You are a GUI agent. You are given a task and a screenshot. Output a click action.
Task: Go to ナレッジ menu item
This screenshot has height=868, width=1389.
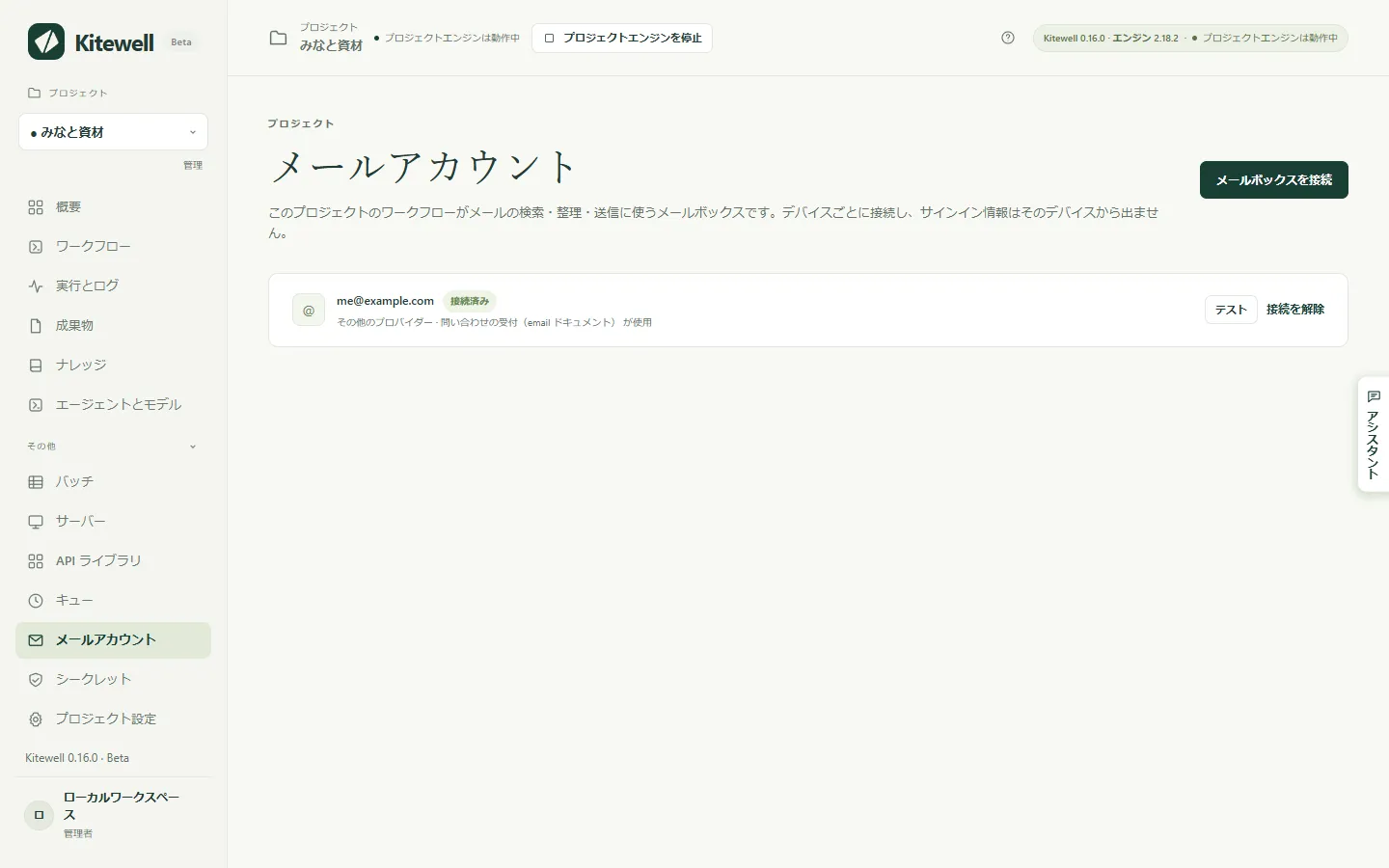(x=114, y=366)
